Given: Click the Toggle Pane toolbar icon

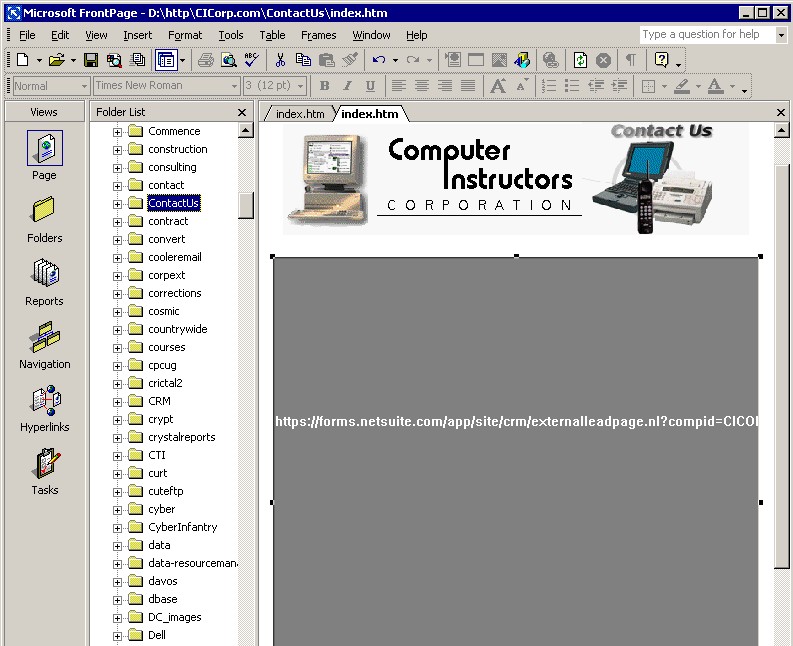Looking at the screenshot, I should 166,60.
